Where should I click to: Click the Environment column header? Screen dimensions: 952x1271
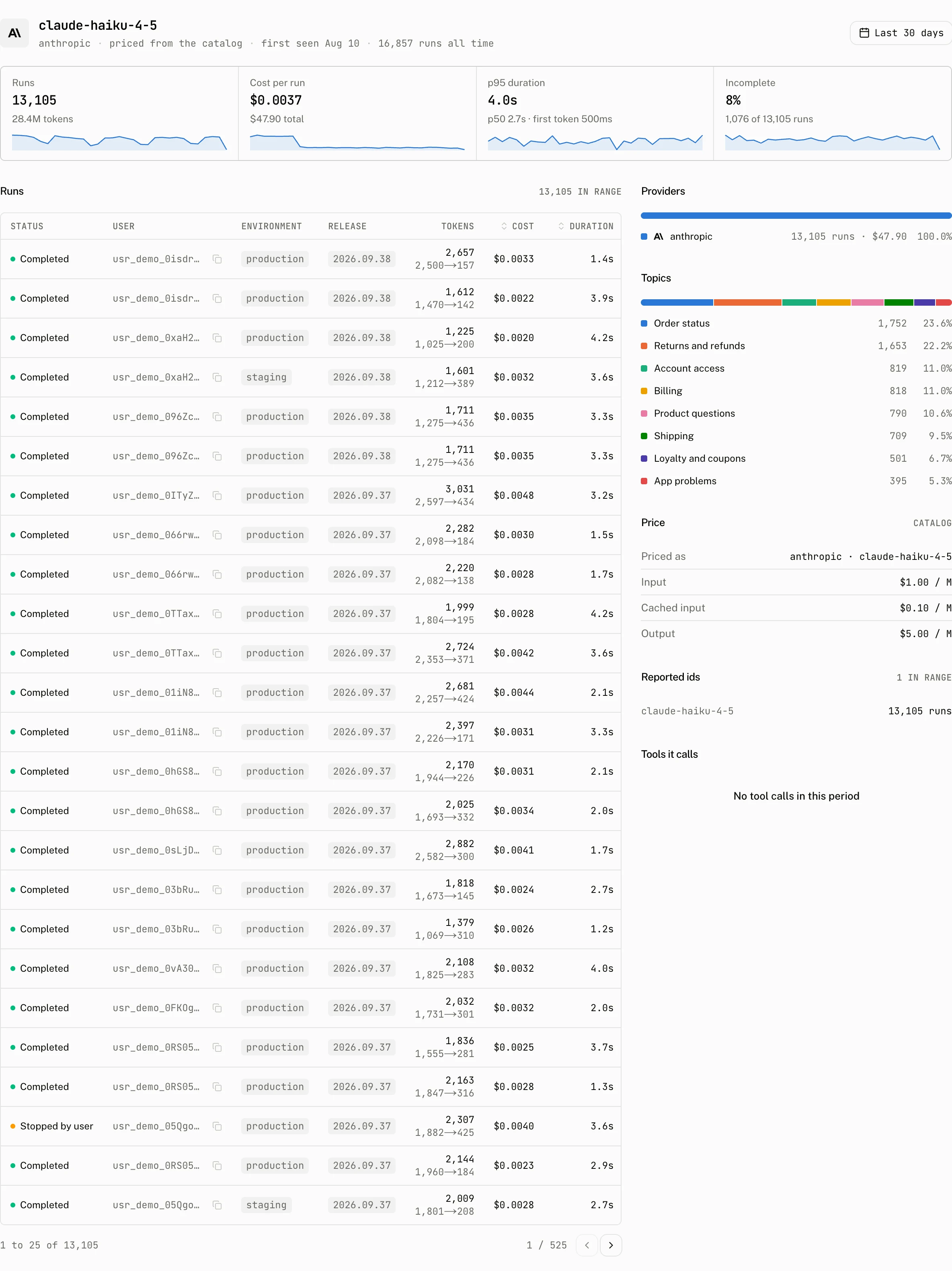tap(272, 226)
